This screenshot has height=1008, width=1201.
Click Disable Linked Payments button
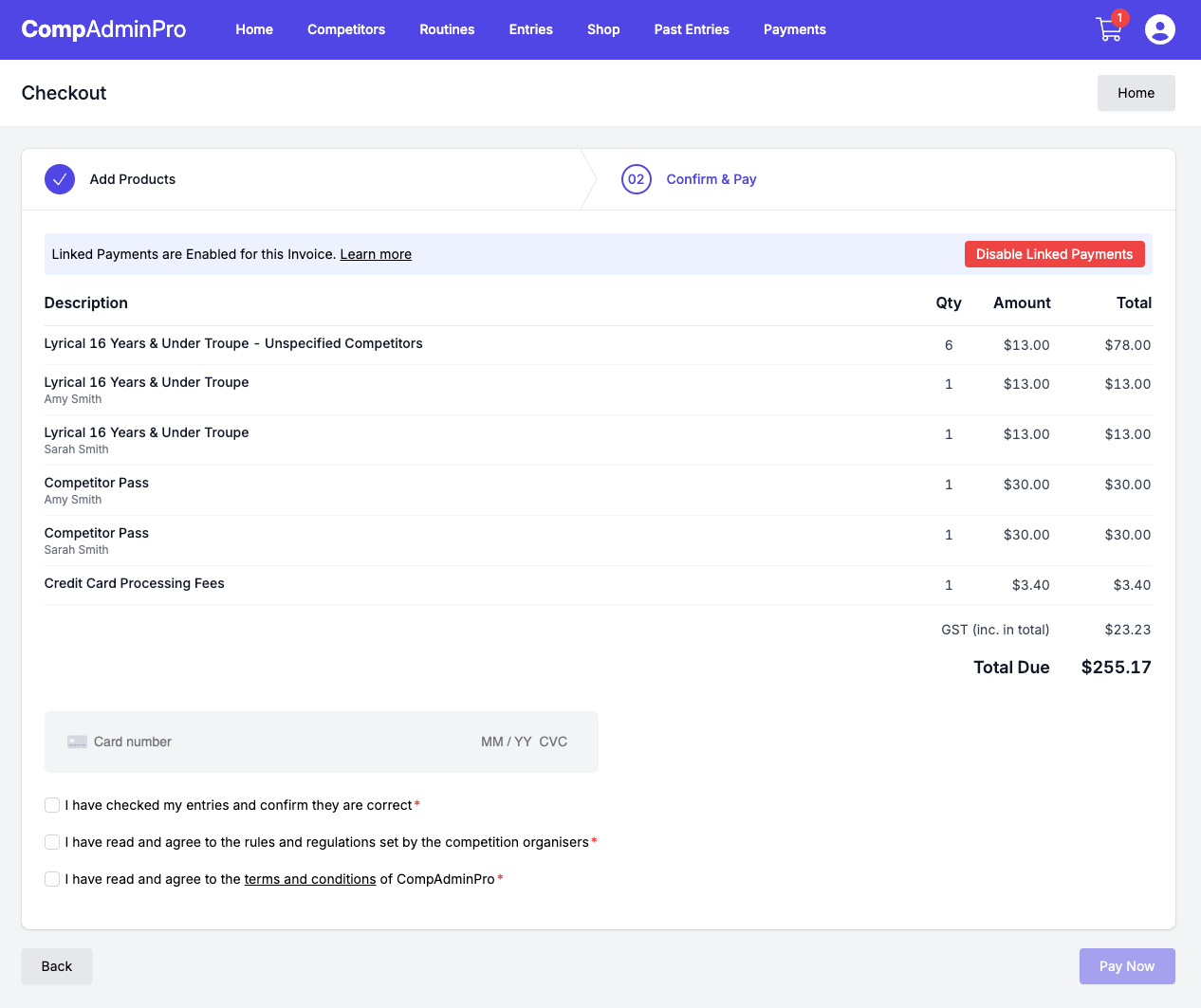tap(1054, 254)
